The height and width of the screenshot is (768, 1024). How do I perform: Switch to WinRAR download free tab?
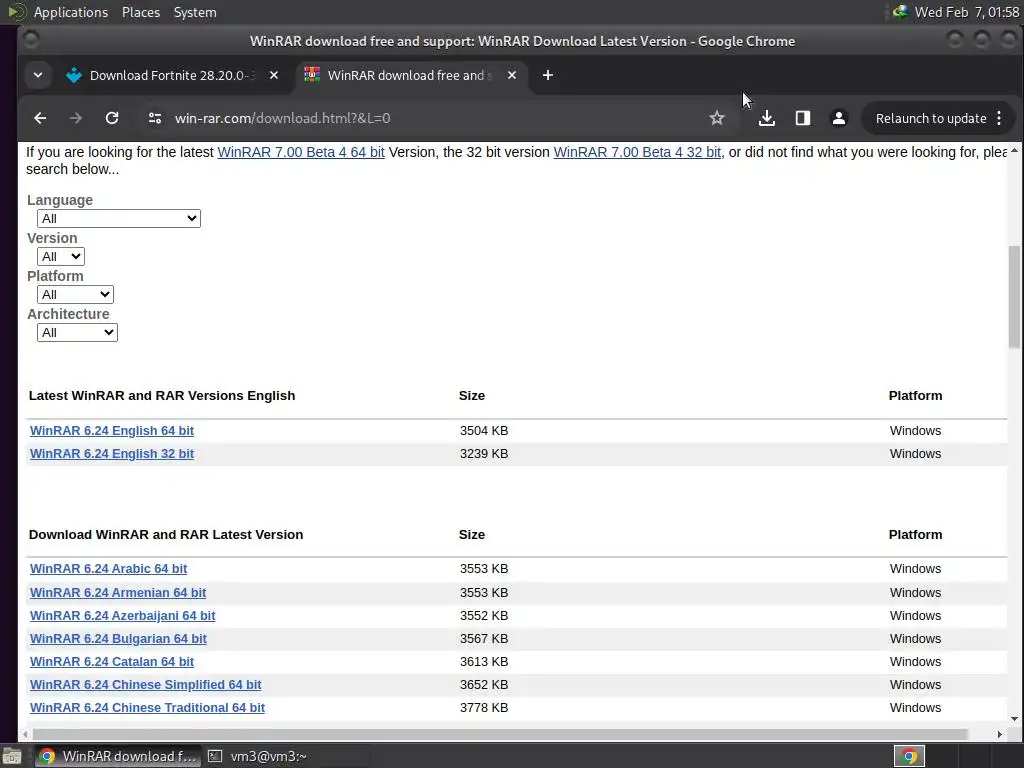[x=408, y=75]
